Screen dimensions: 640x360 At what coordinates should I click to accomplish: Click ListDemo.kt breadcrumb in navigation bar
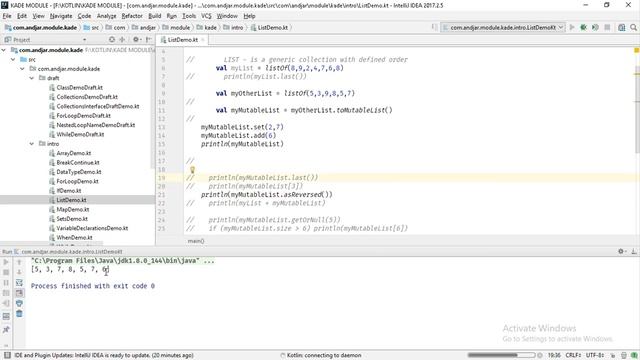pos(269,27)
